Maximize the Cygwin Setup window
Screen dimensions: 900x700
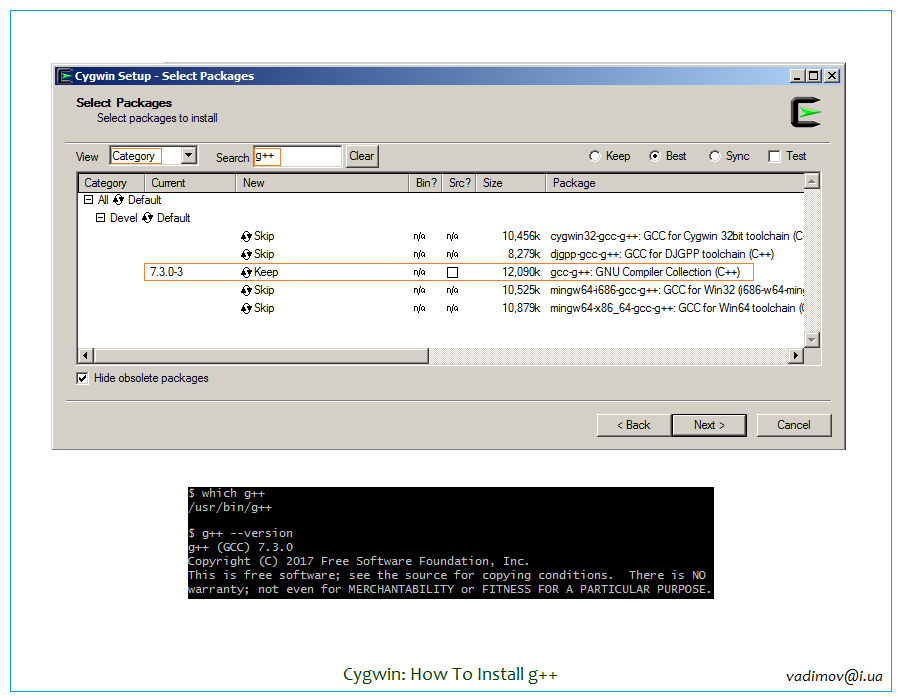[x=813, y=76]
